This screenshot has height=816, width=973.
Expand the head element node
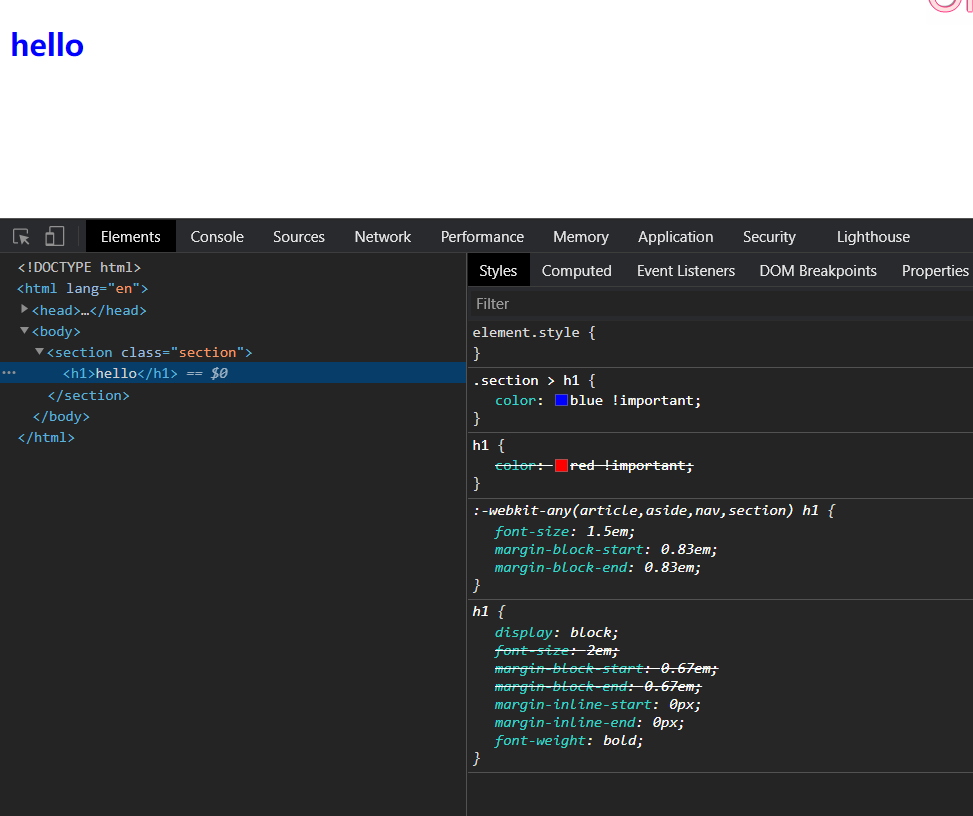tap(25, 309)
